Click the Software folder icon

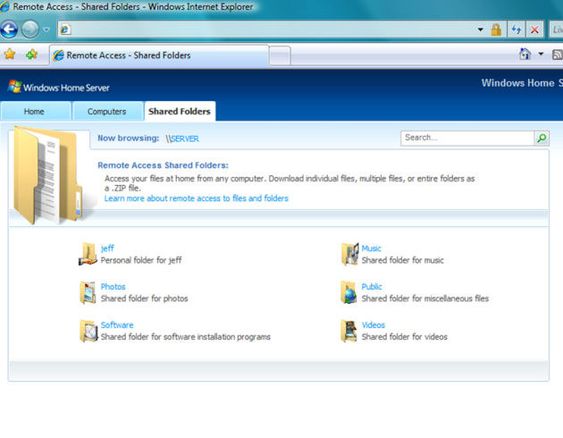[x=88, y=331]
